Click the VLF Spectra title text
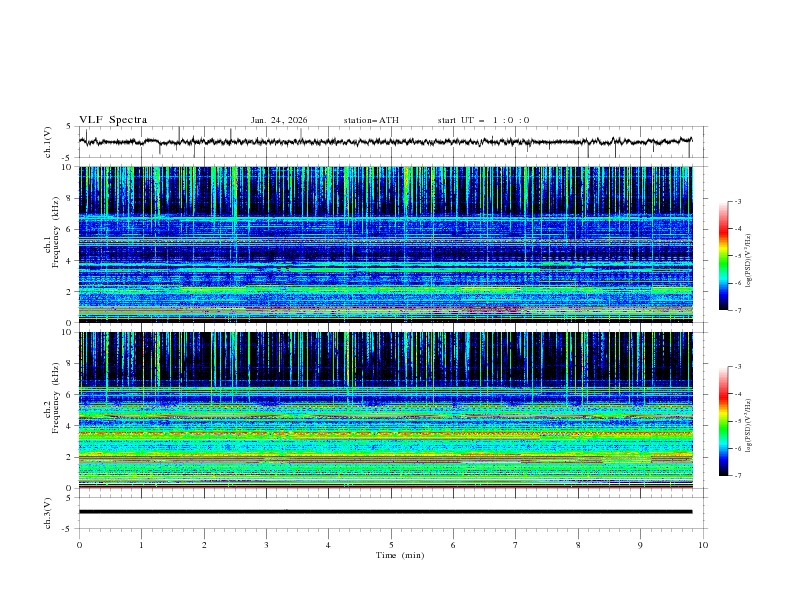 point(113,120)
